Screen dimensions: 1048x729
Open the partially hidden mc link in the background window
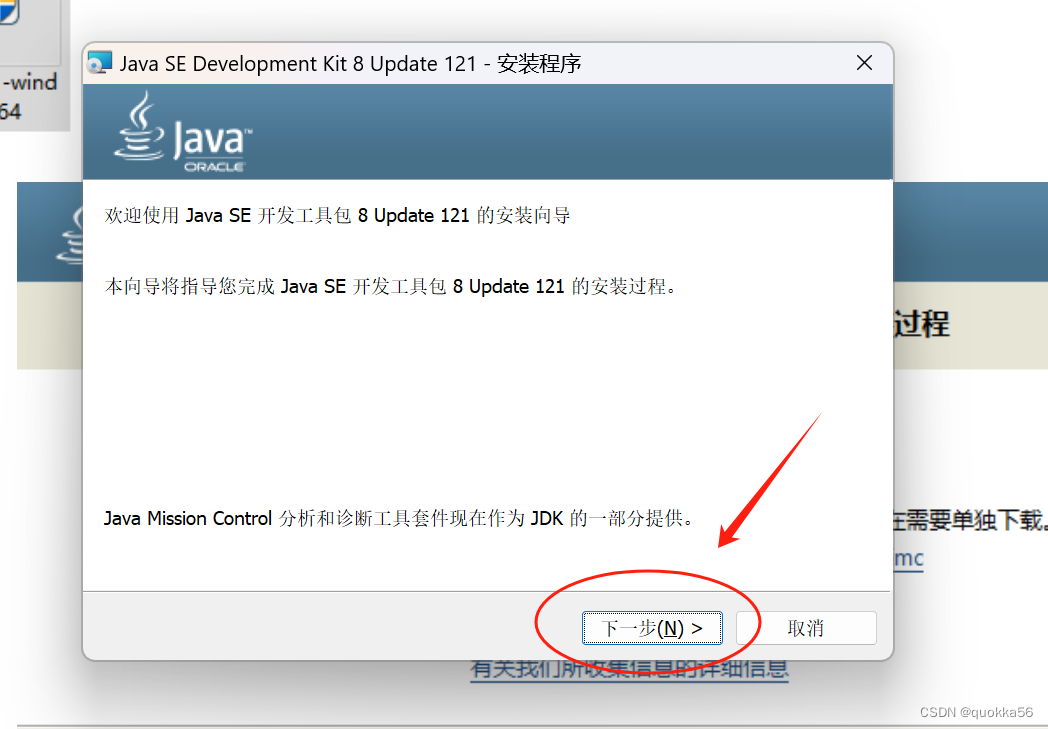coord(909,558)
